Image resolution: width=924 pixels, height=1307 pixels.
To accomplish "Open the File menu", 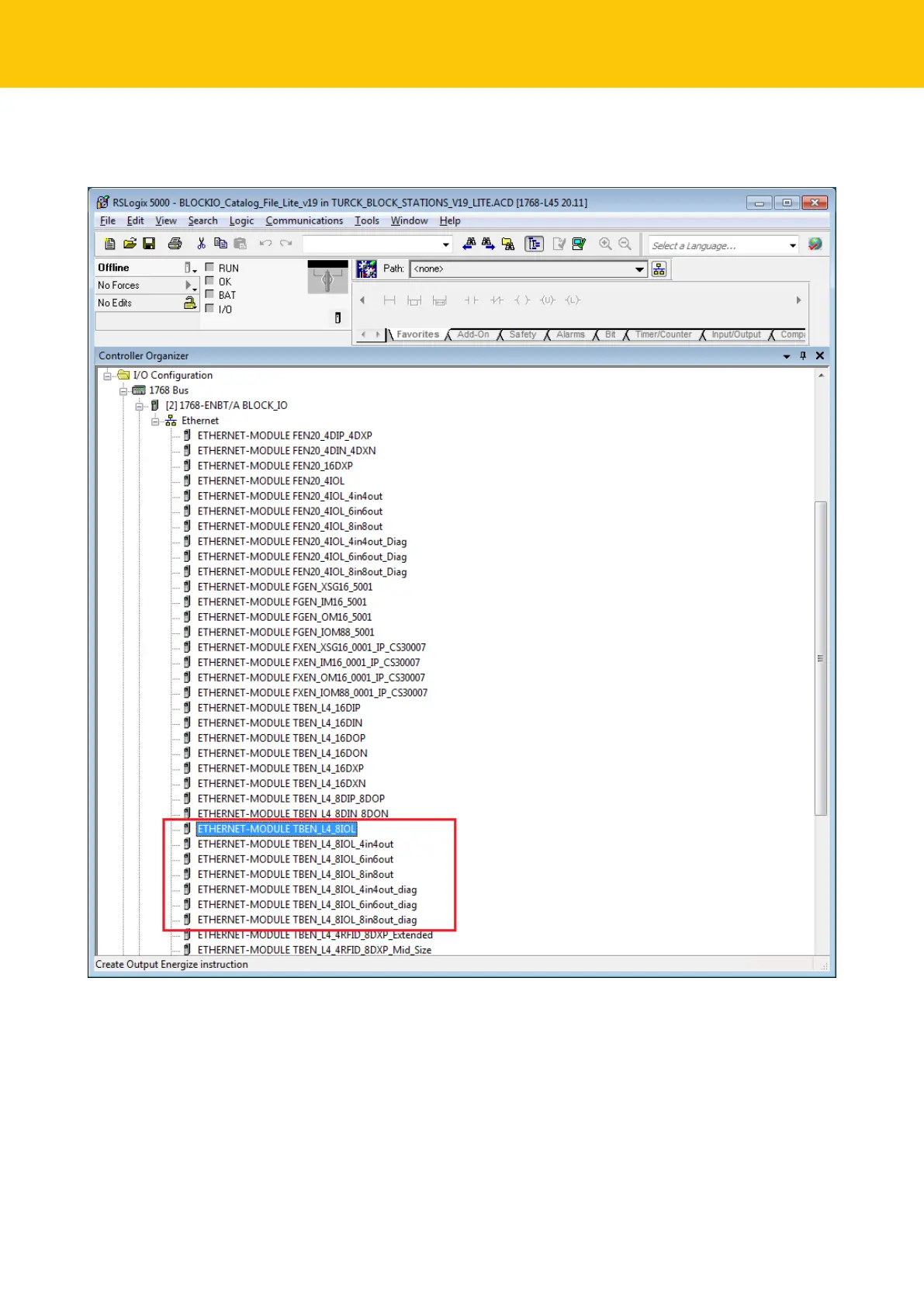I will click(108, 220).
